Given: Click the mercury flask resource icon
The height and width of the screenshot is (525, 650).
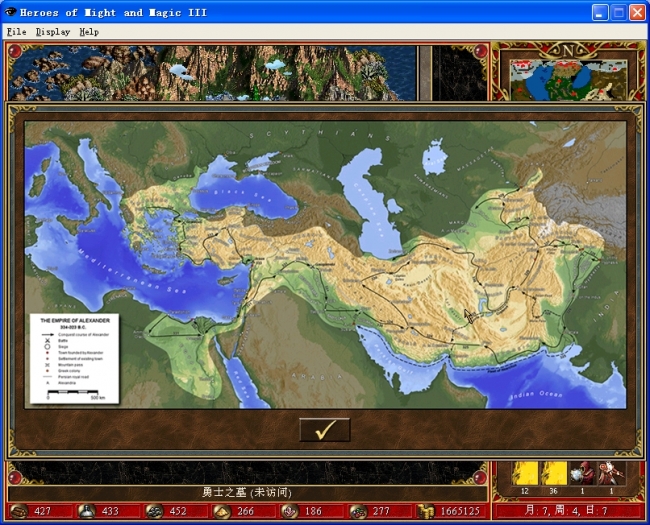Looking at the screenshot, I should coord(86,511).
